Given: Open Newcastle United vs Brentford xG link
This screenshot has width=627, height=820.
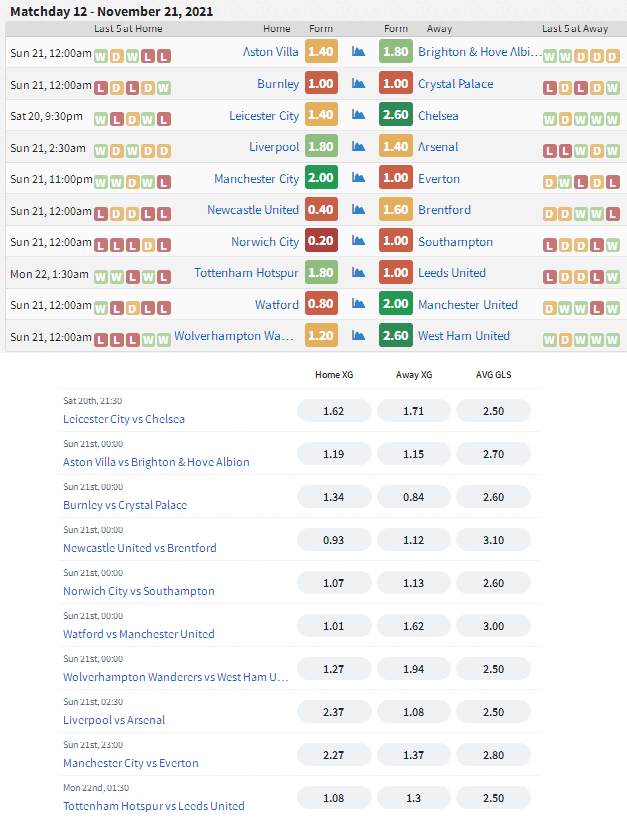Looking at the screenshot, I should tap(140, 548).
